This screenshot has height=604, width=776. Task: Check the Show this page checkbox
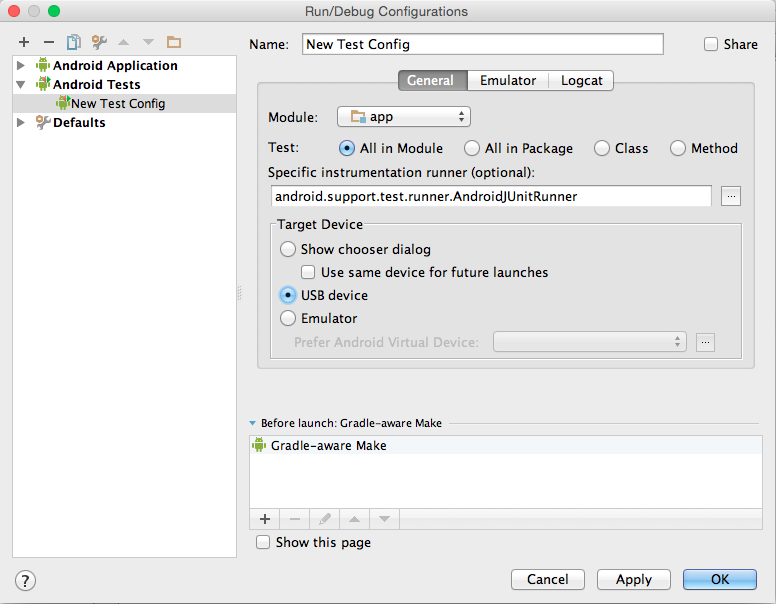pyautogui.click(x=263, y=542)
